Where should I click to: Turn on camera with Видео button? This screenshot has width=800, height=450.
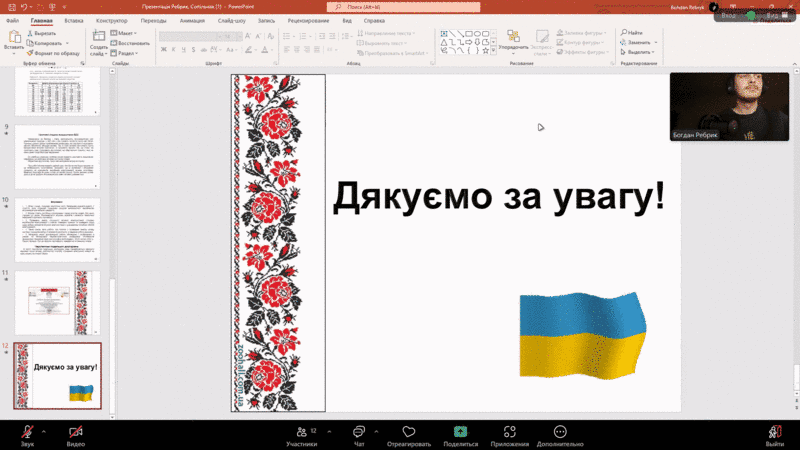(x=76, y=436)
